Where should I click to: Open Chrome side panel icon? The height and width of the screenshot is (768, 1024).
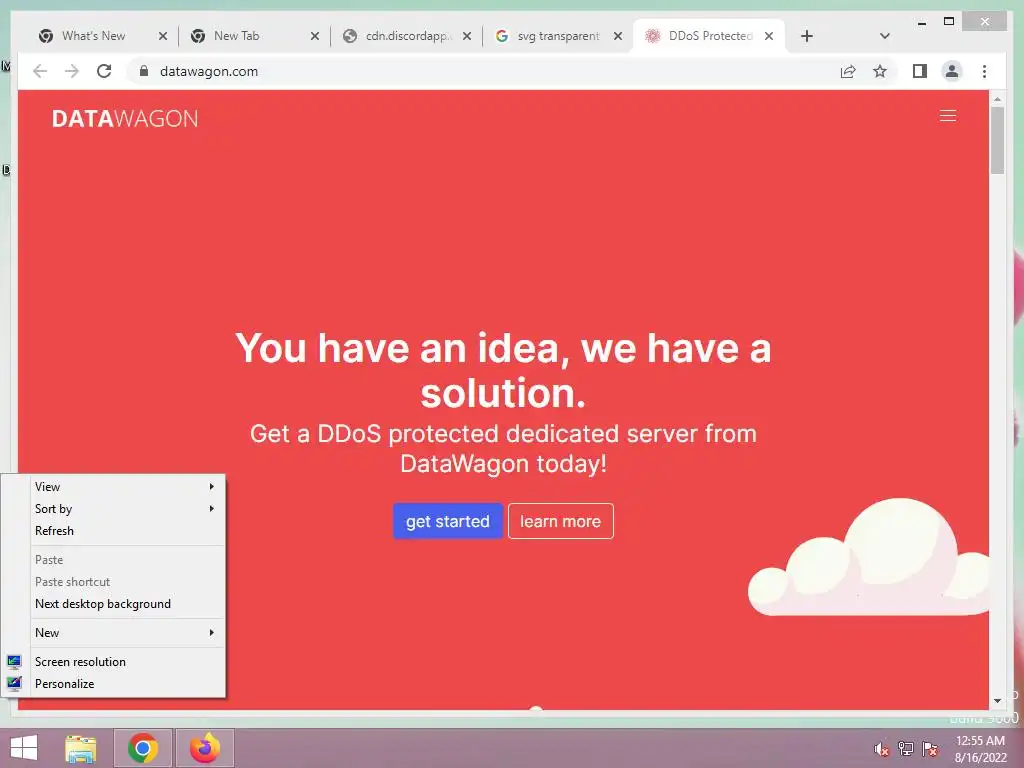coord(920,71)
